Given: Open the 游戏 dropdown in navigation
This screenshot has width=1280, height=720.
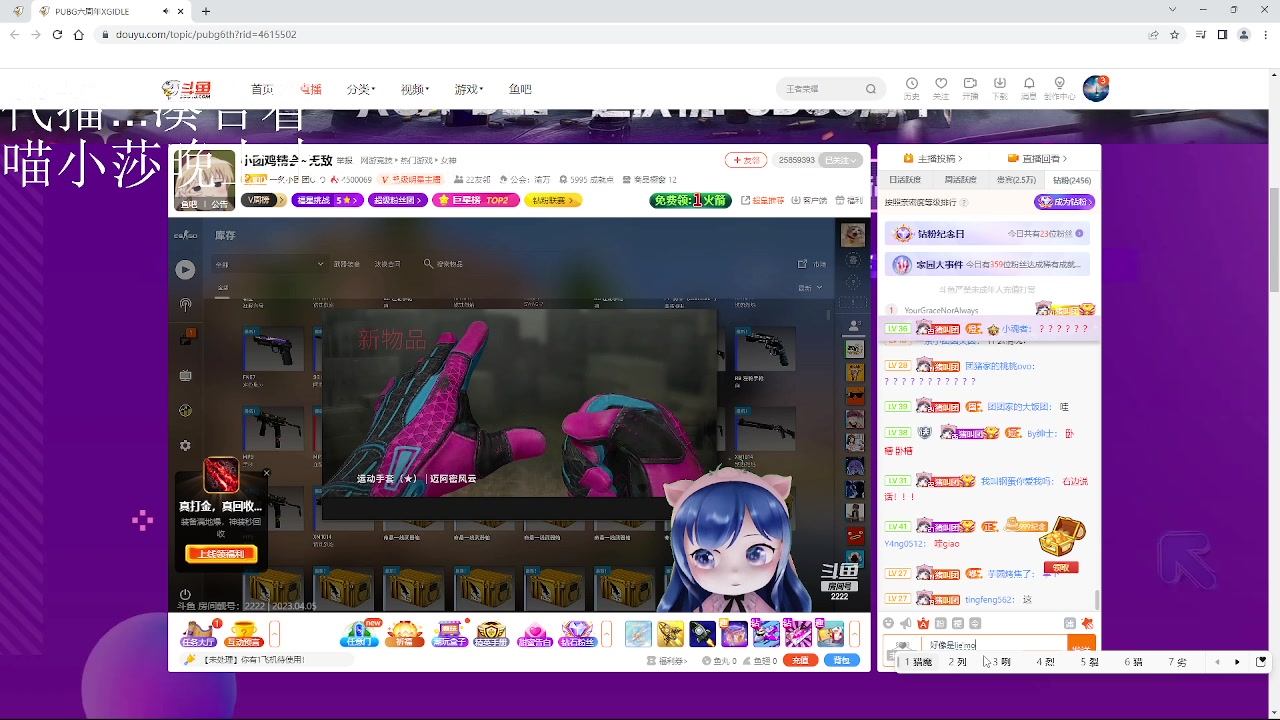Looking at the screenshot, I should [468, 89].
